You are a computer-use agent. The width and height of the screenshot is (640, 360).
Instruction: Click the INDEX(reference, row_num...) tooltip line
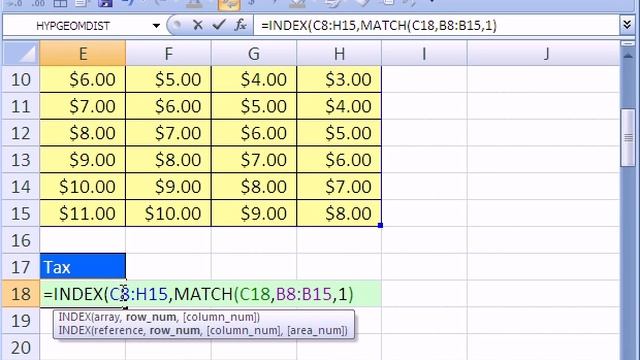click(x=203, y=330)
